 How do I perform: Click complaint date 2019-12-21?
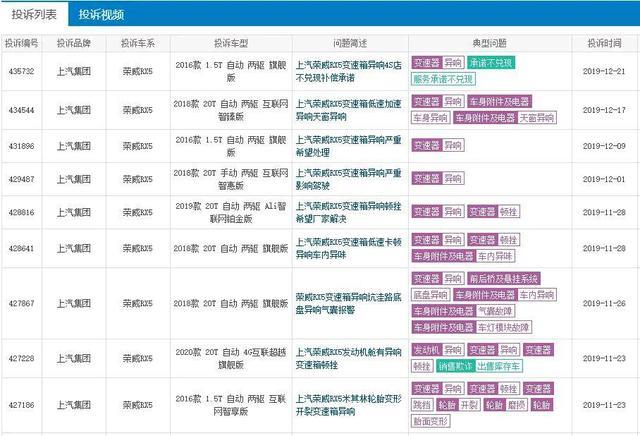(x=604, y=71)
